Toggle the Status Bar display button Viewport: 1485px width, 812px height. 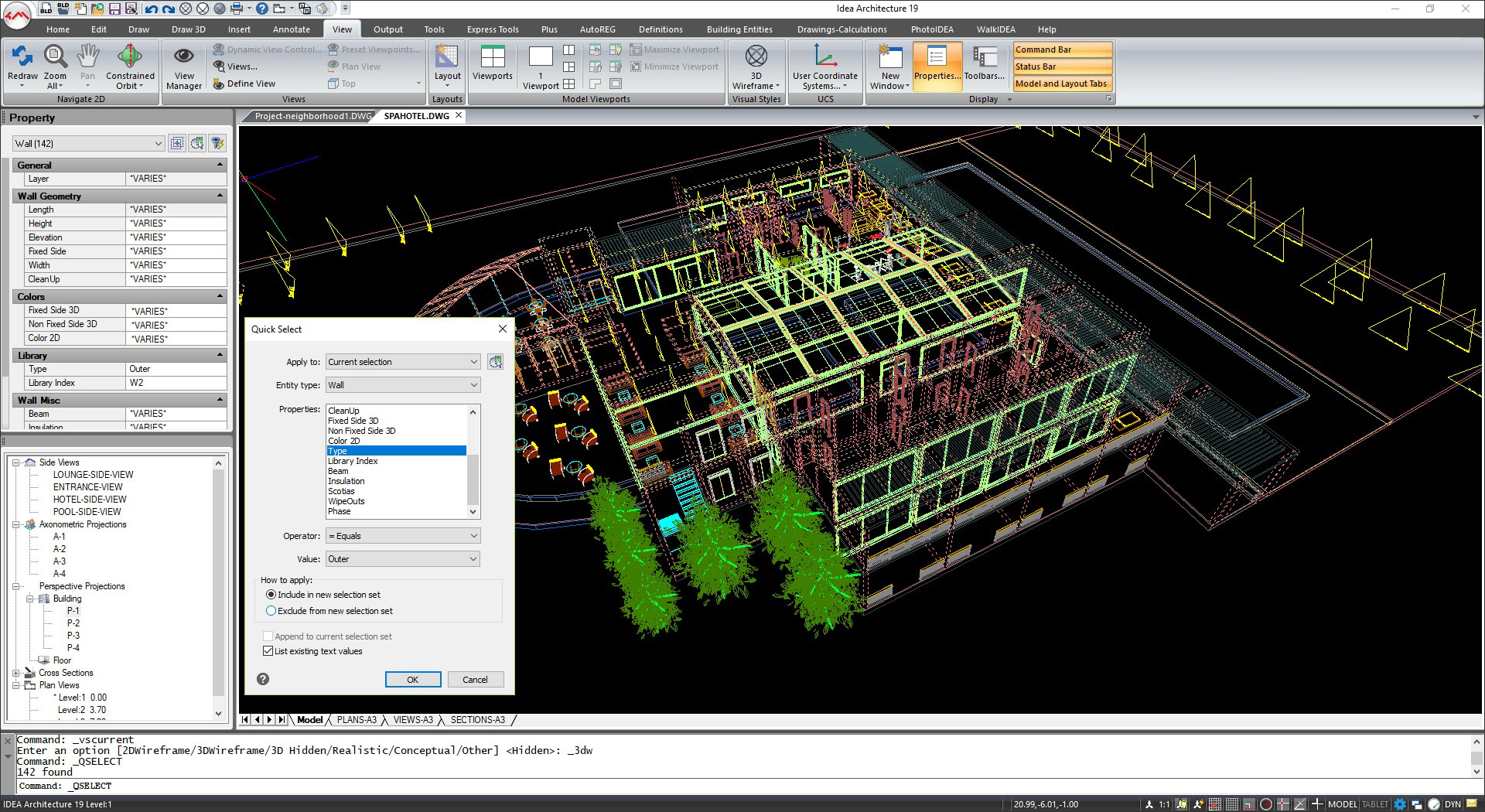coord(1063,67)
